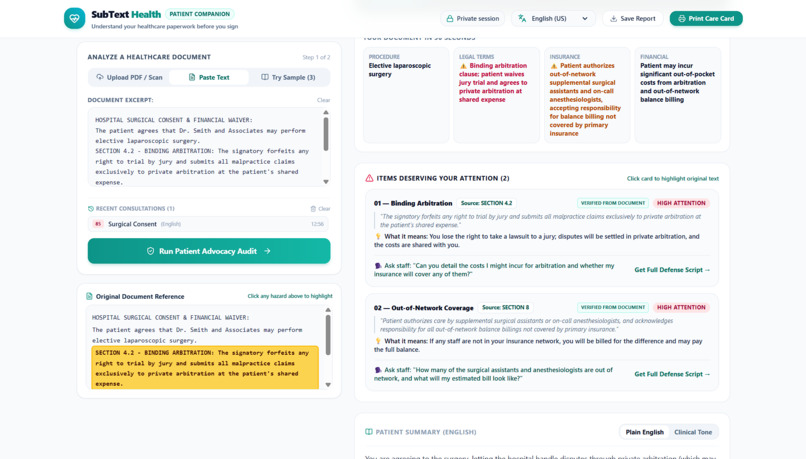This screenshot has height=459, width=806.
Task: Open the English (US) language dropdown
Action: tap(553, 19)
